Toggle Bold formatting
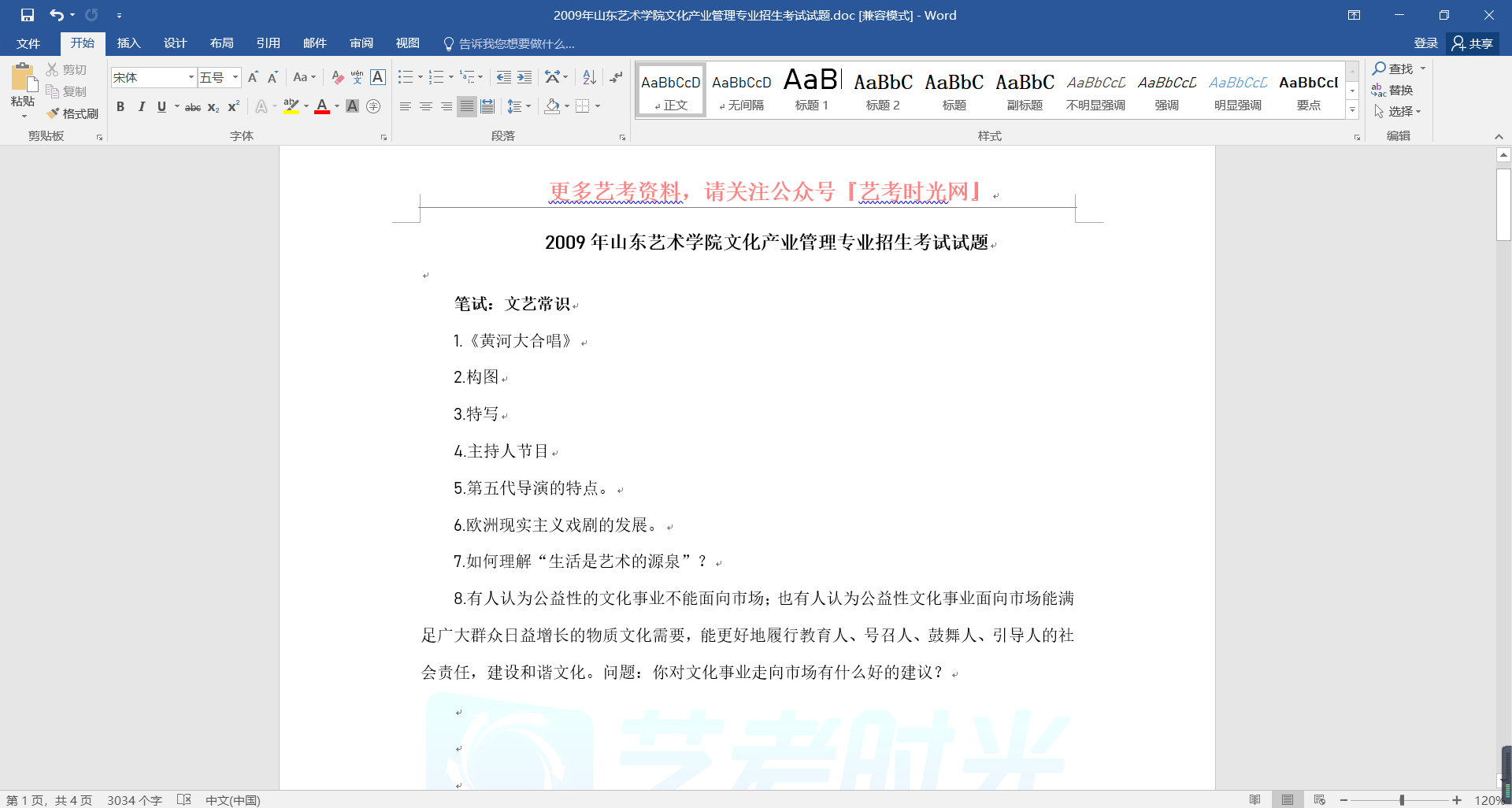This screenshot has height=808, width=1512. (120, 106)
